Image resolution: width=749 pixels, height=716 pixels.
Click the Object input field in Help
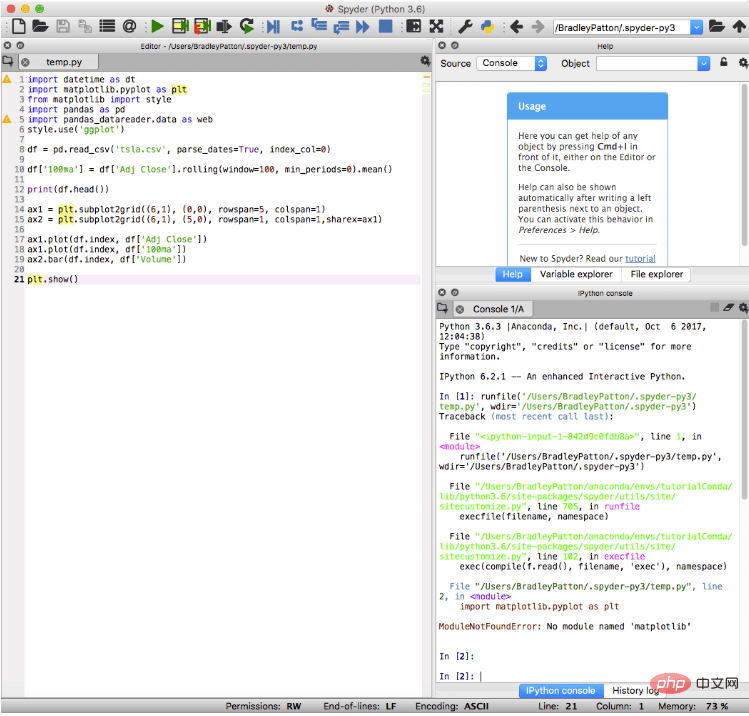pos(647,63)
